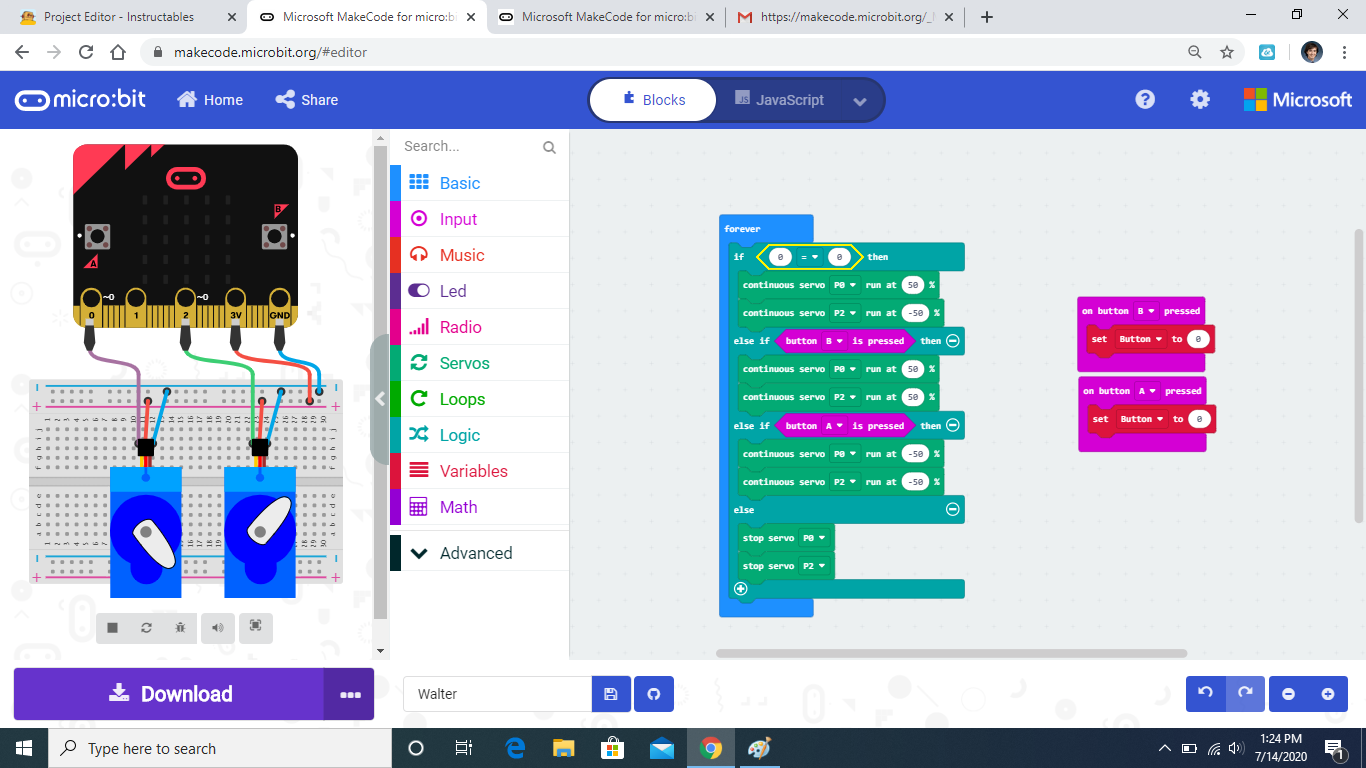Click the toolbox Search box
This screenshot has width=1366, height=768.
coord(471,147)
